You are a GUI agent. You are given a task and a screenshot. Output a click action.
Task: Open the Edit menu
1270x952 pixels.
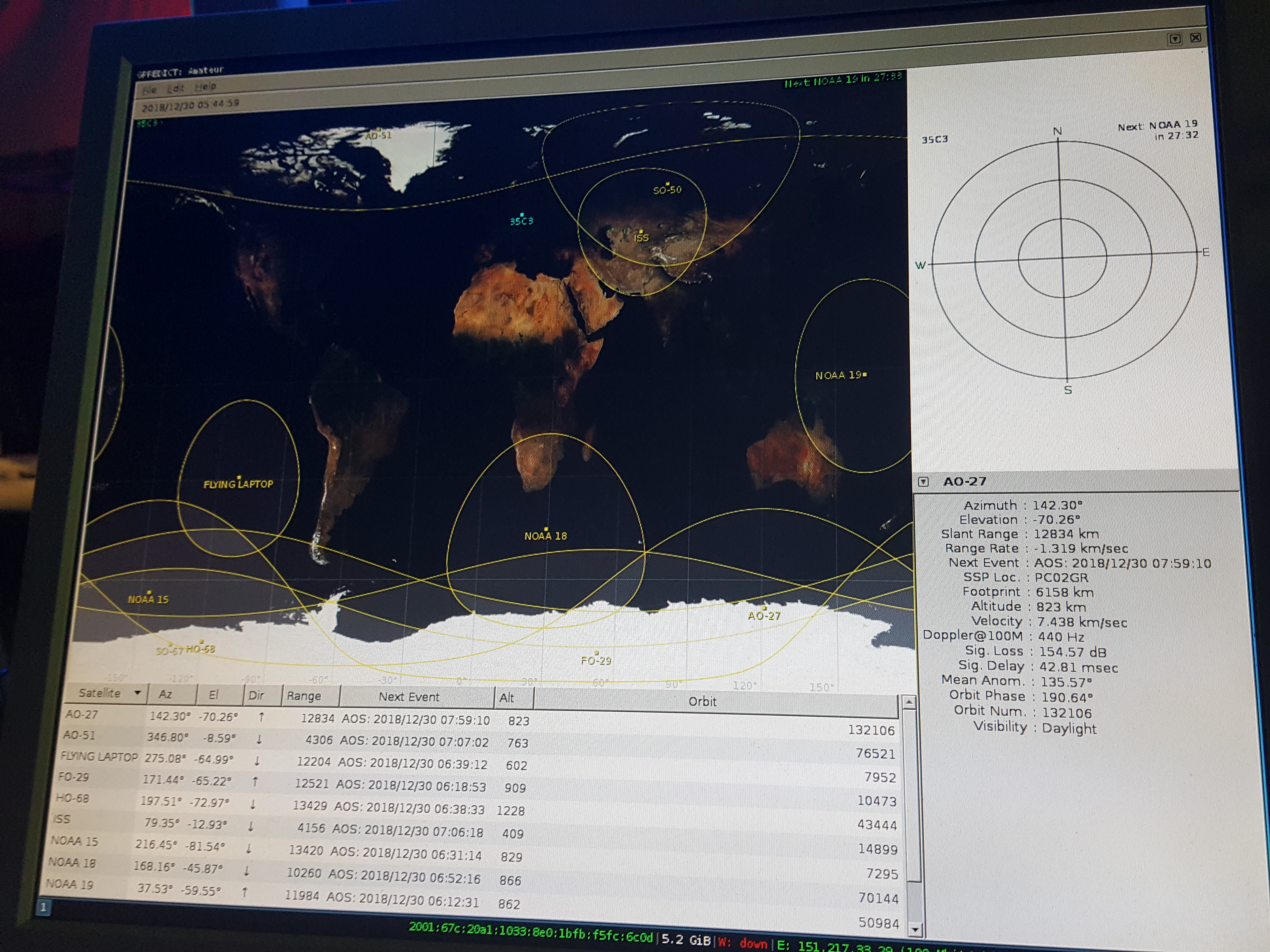(x=176, y=88)
